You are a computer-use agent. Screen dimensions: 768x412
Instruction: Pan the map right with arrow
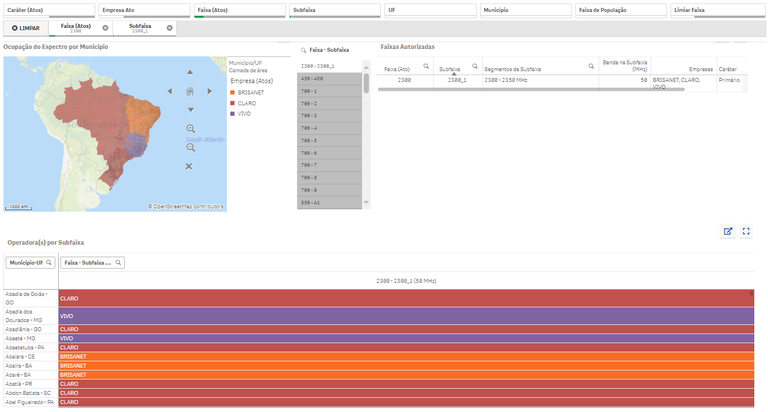pos(207,91)
